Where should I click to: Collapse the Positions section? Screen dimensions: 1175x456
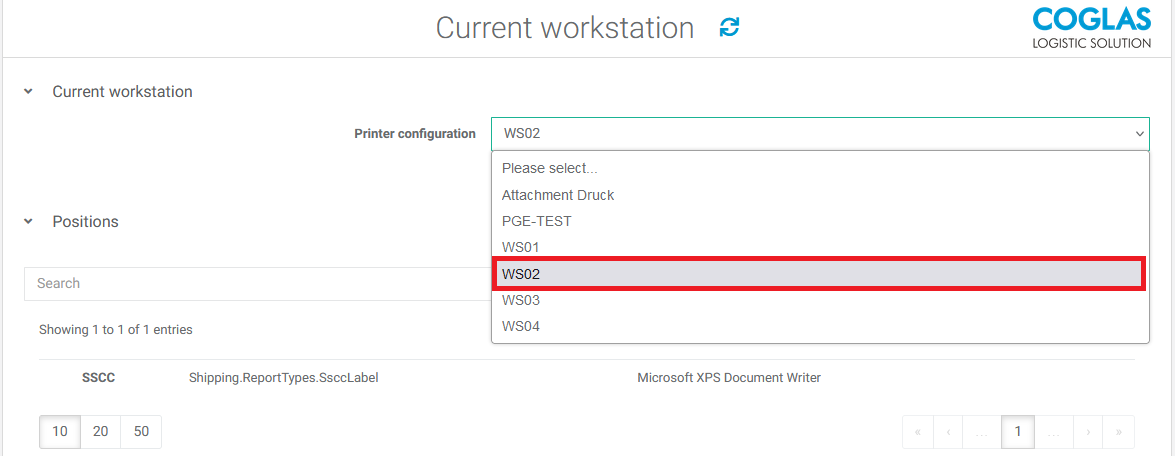click(x=29, y=222)
